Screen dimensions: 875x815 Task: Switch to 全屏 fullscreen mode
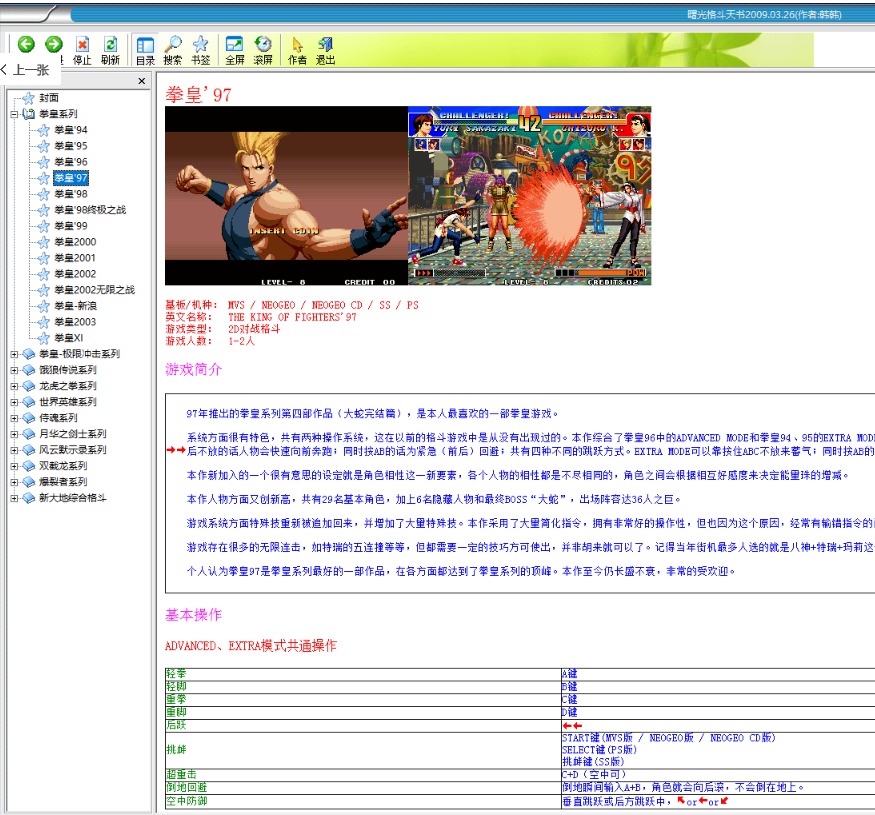(234, 50)
